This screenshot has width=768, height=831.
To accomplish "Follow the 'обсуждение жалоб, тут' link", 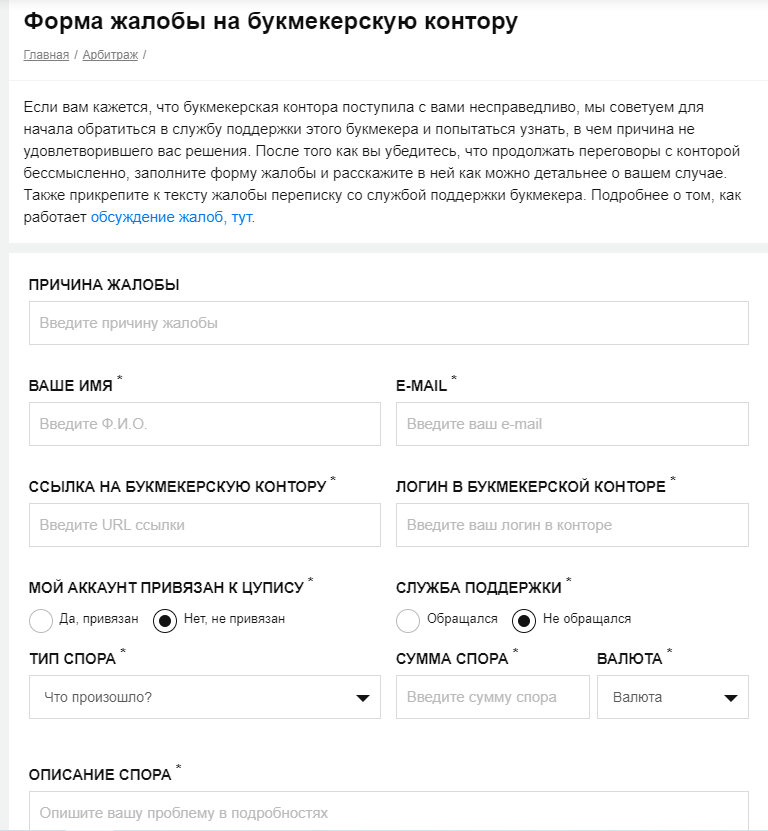I will [171, 217].
